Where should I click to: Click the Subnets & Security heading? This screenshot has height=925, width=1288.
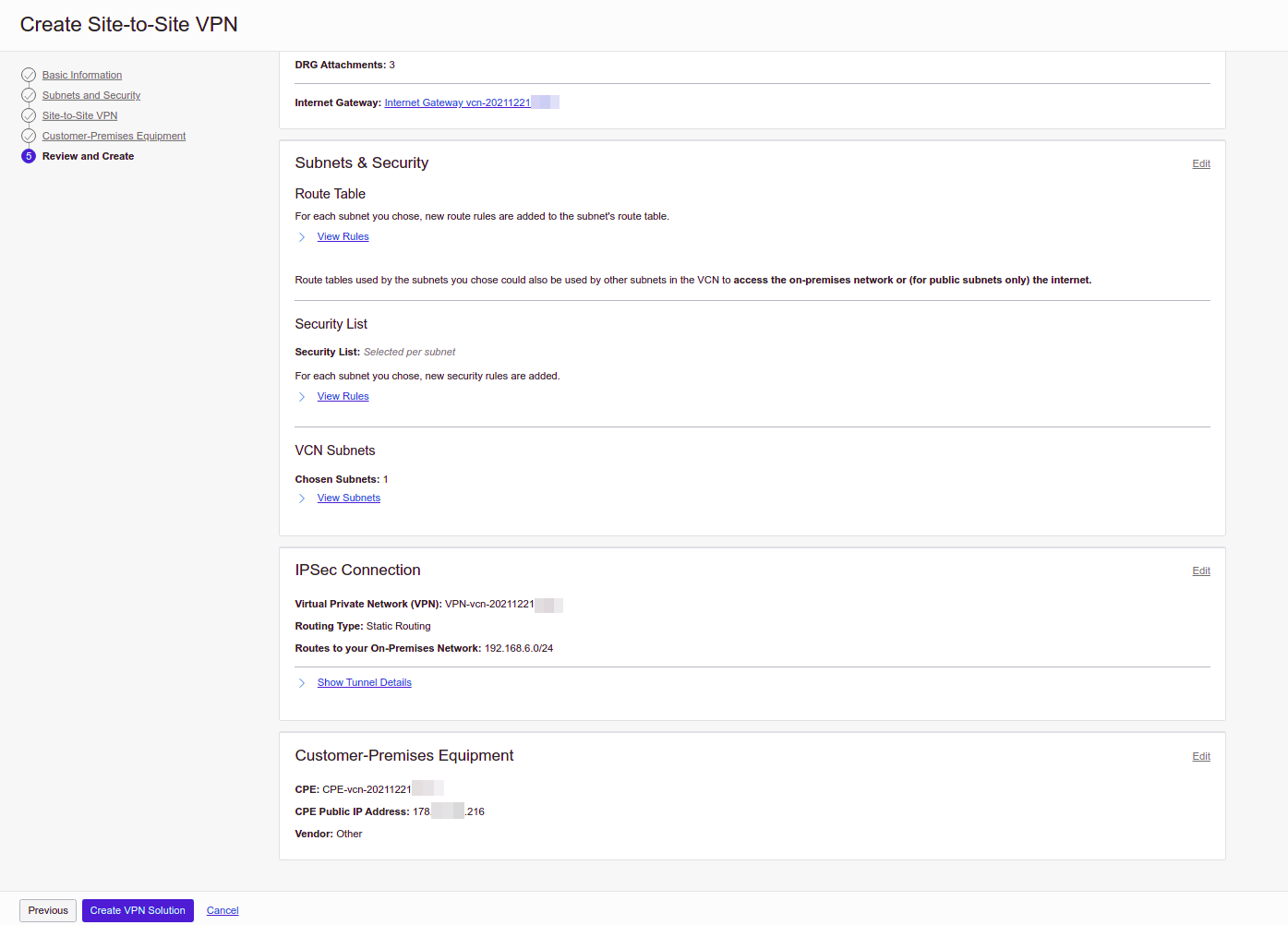(x=362, y=163)
